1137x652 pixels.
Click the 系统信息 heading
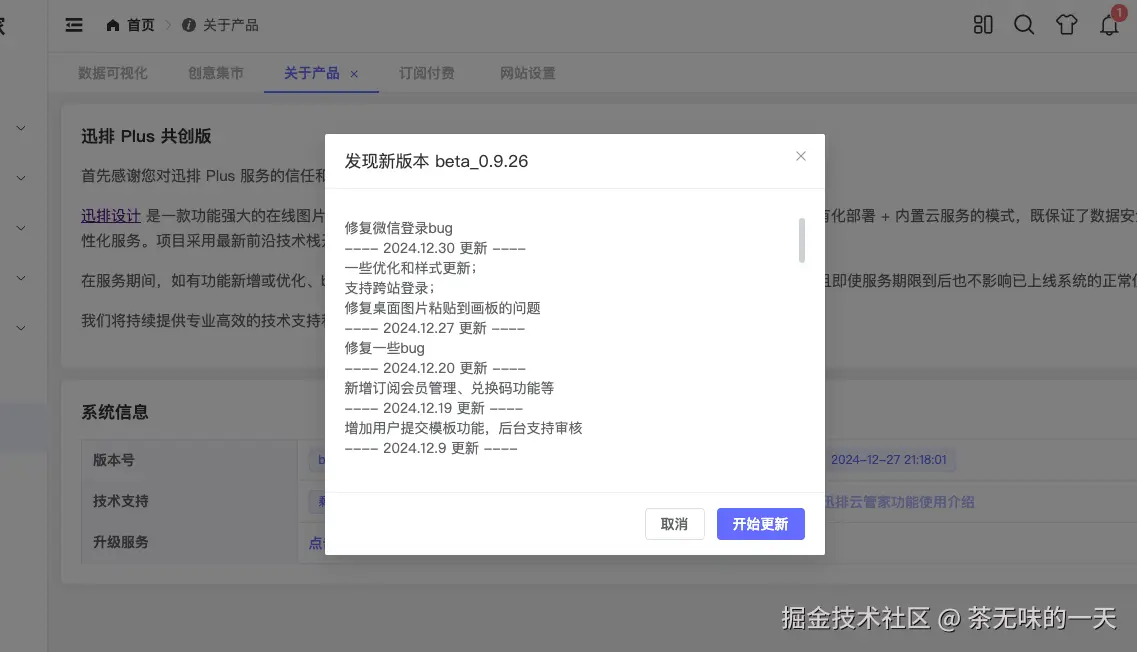[115, 412]
